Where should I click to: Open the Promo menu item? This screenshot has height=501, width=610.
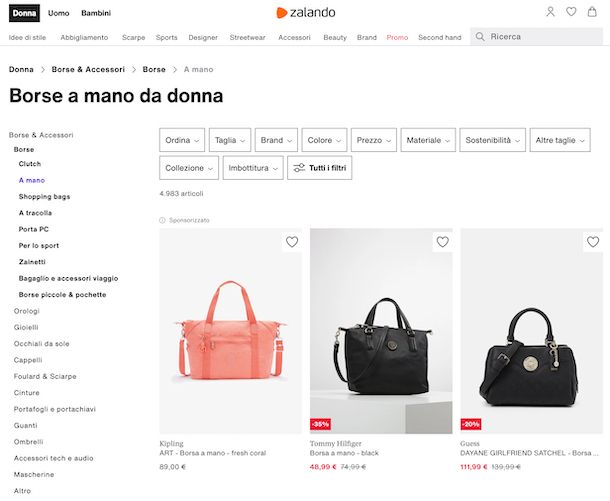click(x=397, y=37)
